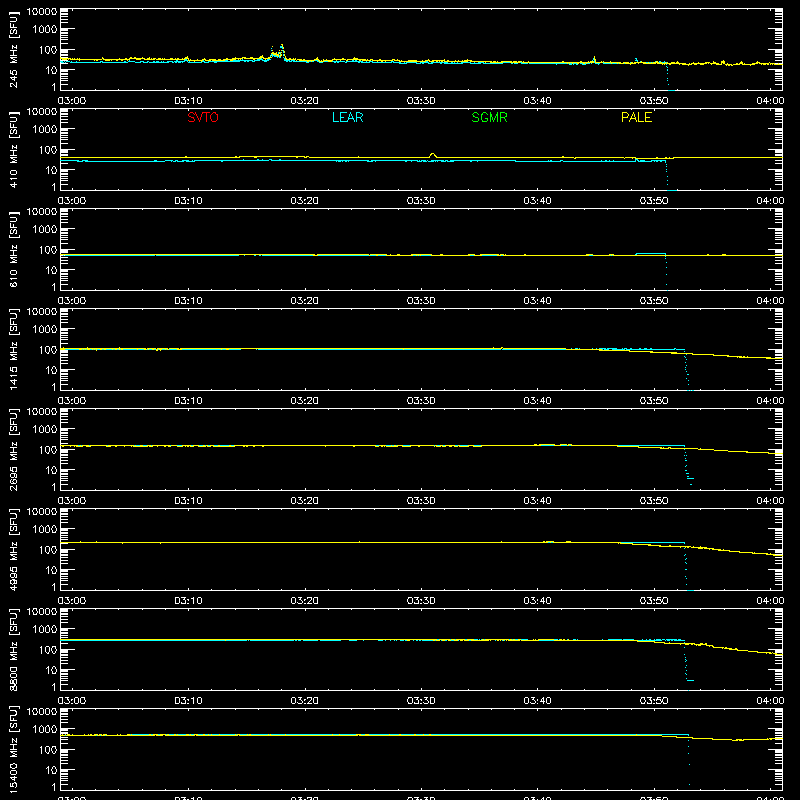Click the small yellow bump in 410 MHz plot
The width and height of the screenshot is (800, 800).
[433, 155]
